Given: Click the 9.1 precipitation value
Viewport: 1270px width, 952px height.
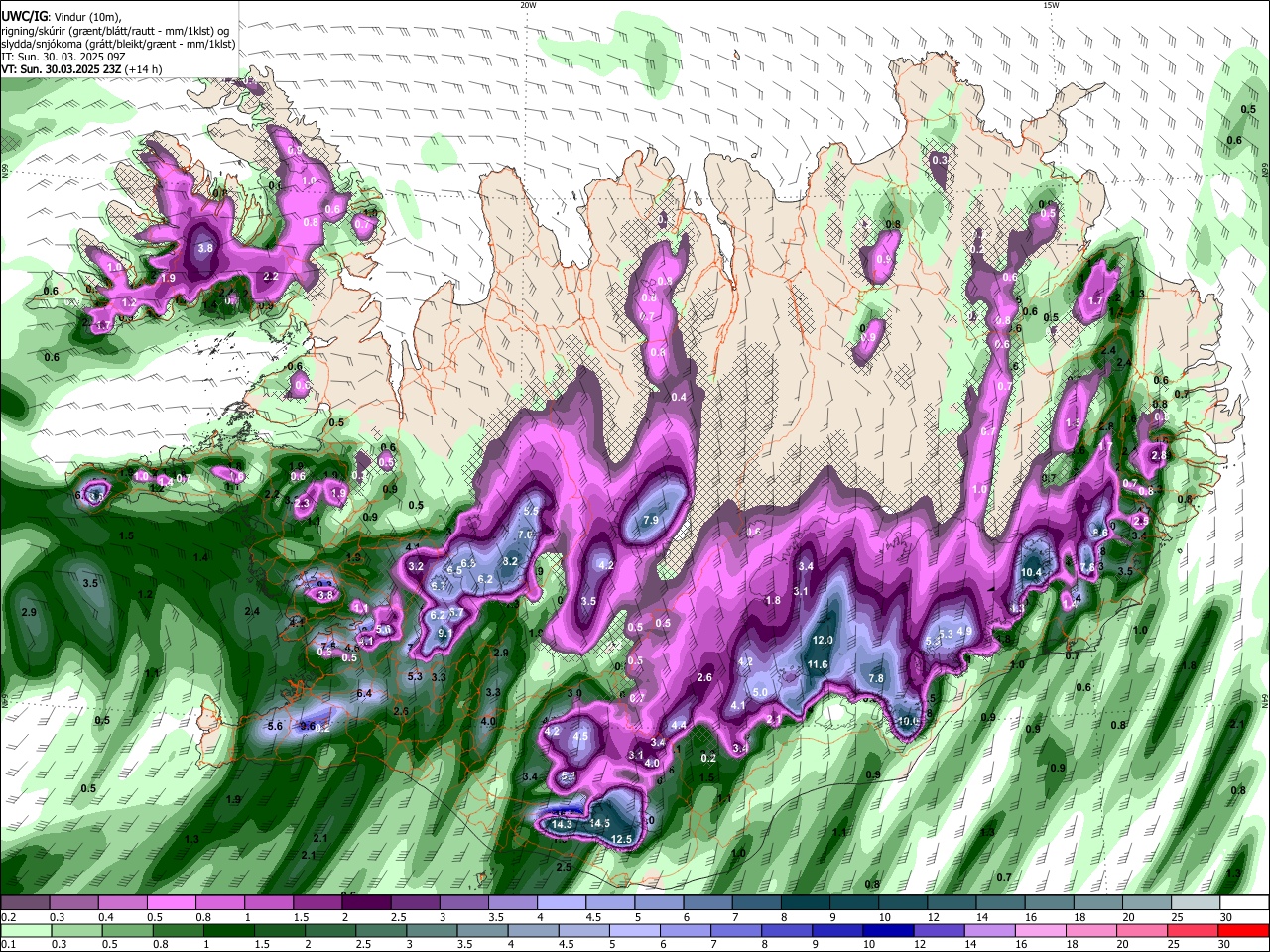Looking at the screenshot, I should tap(444, 633).
